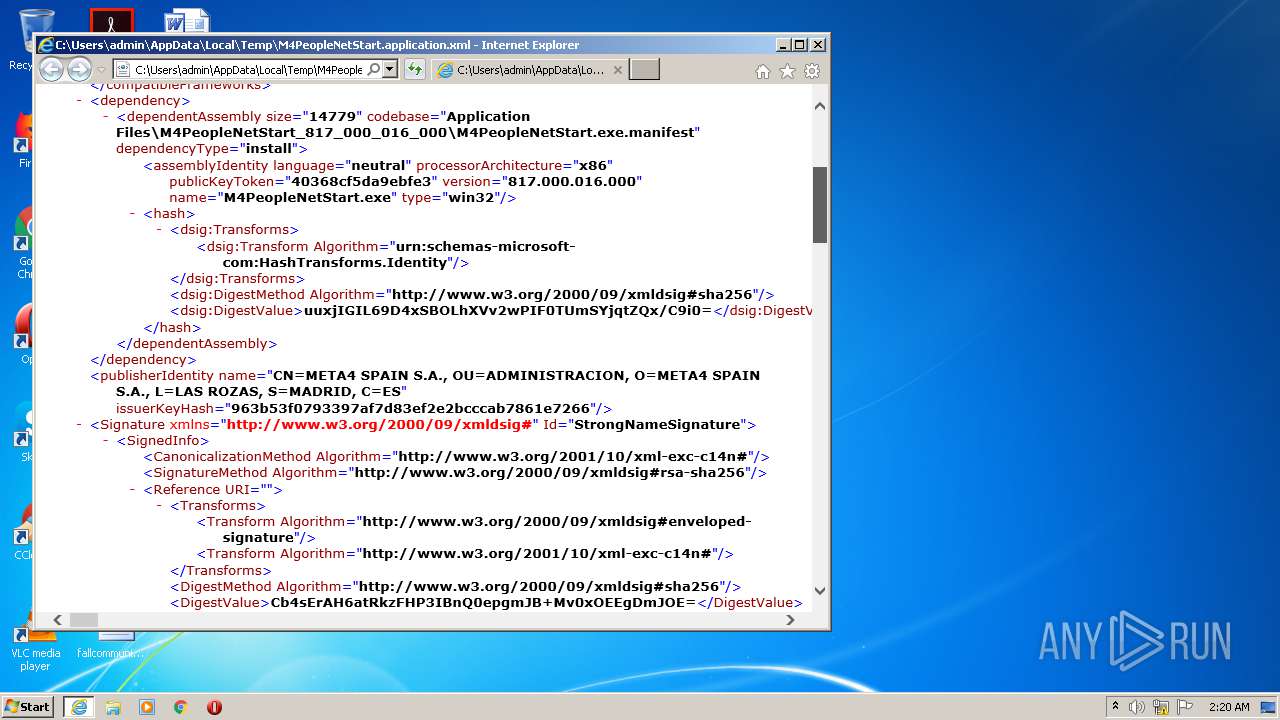Select the Word document desktop icon
The image size is (1280, 720).
click(187, 20)
